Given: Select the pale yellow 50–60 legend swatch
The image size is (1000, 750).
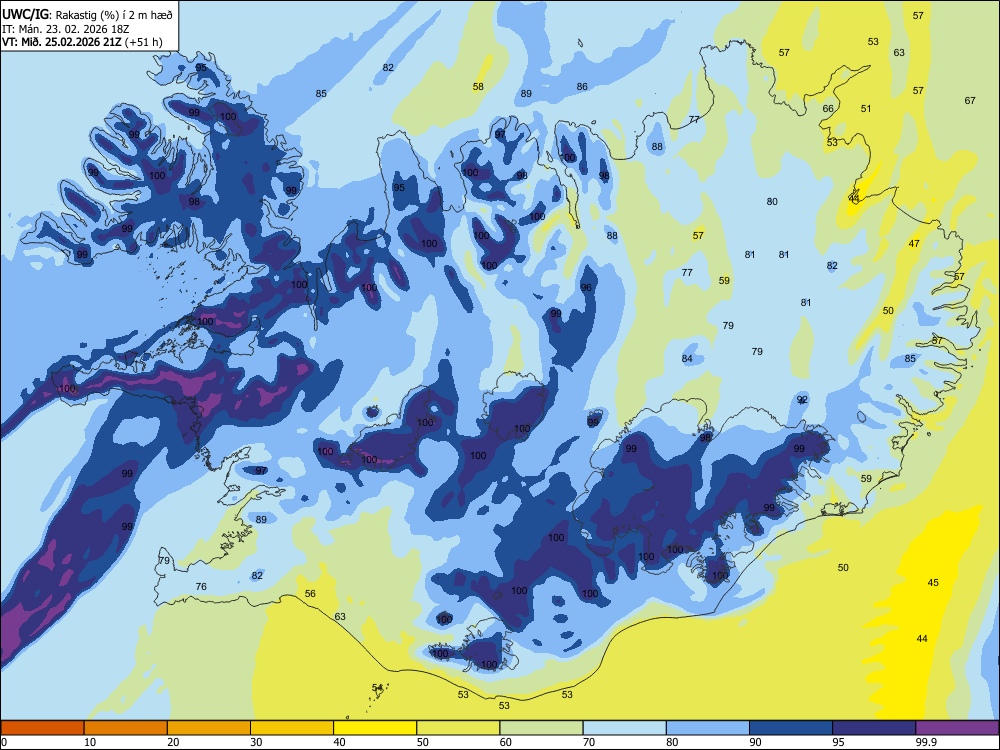Looking at the screenshot, I should pyautogui.click(x=458, y=728).
